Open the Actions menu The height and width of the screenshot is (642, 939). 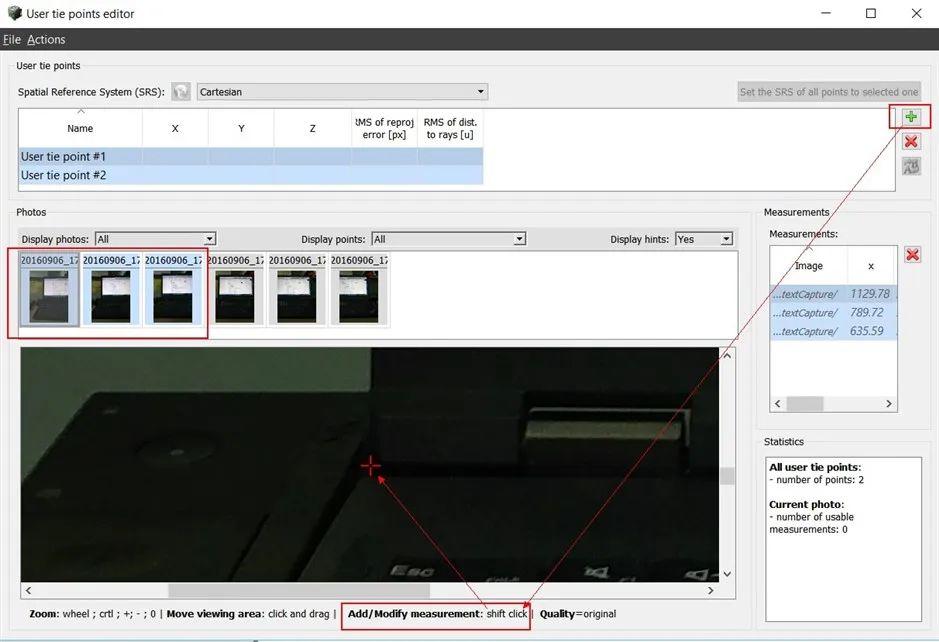click(46, 39)
